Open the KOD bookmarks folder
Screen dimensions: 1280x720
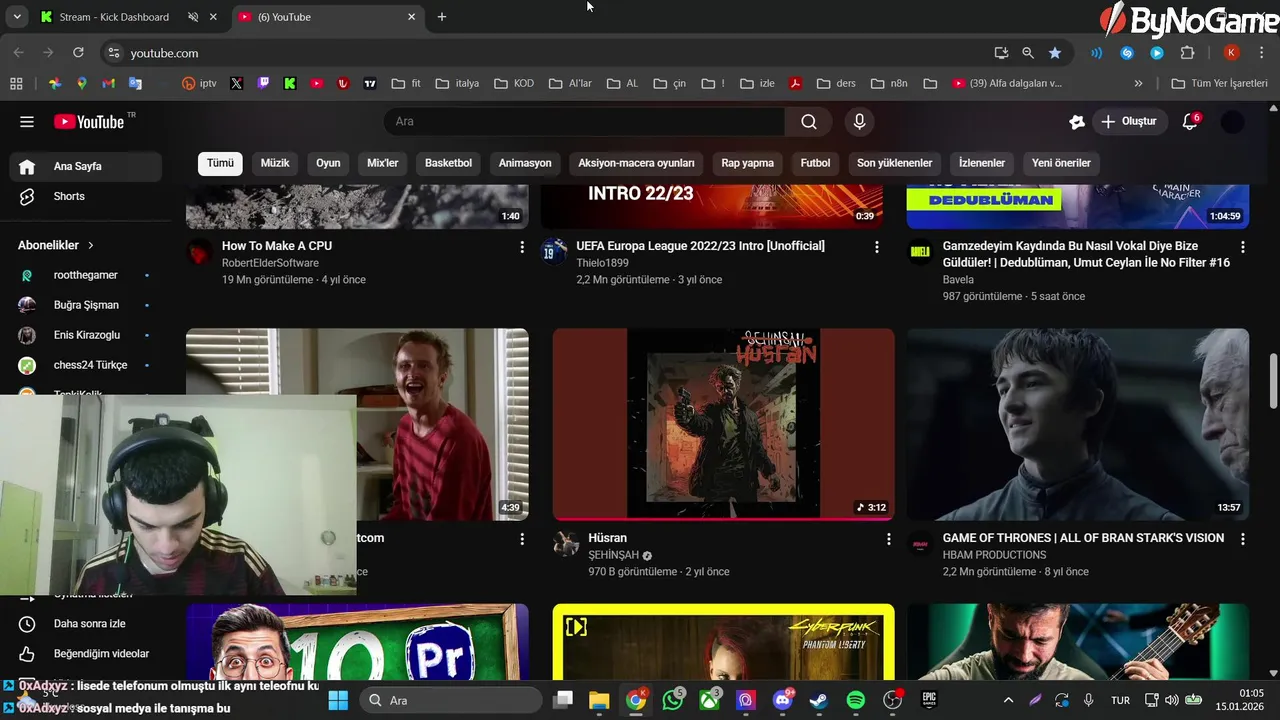pos(513,84)
